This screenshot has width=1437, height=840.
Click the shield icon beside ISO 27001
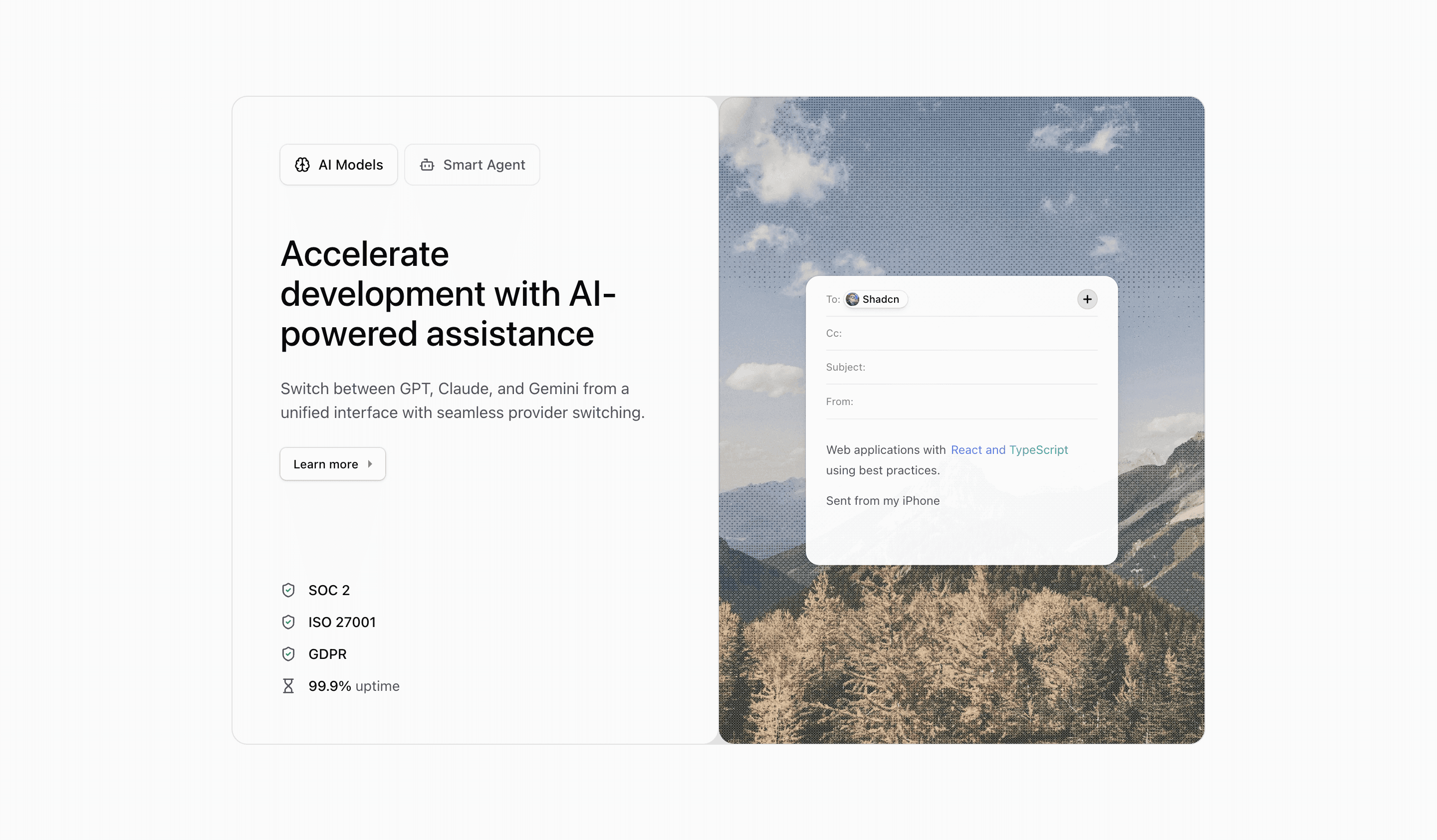coord(288,622)
